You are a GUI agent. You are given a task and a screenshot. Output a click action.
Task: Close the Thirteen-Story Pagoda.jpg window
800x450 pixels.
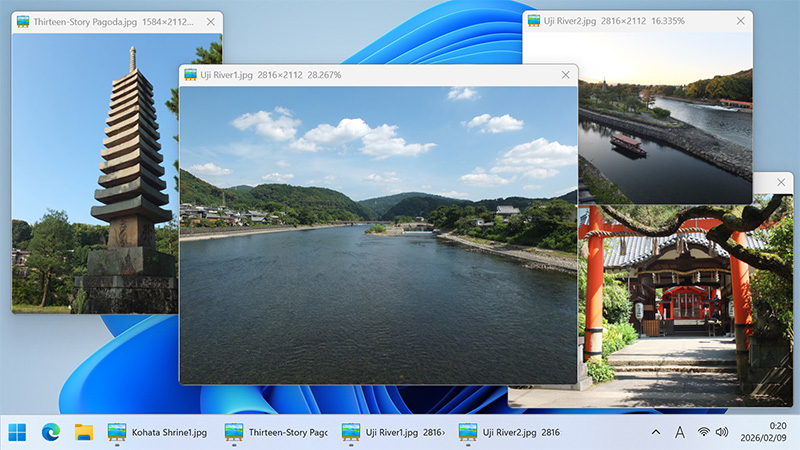click(x=209, y=21)
